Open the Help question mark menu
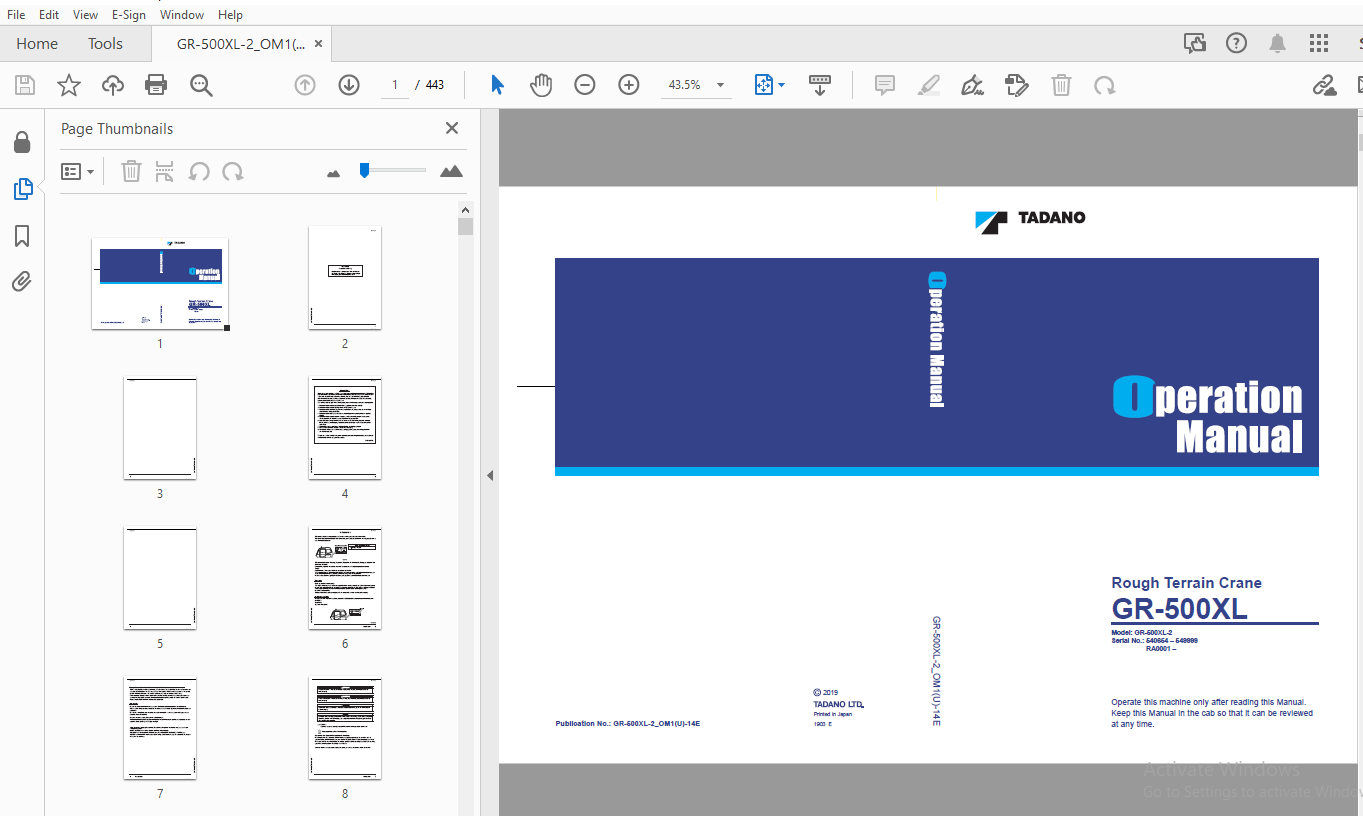Screen dimensions: 1363x816 click(x=1237, y=43)
